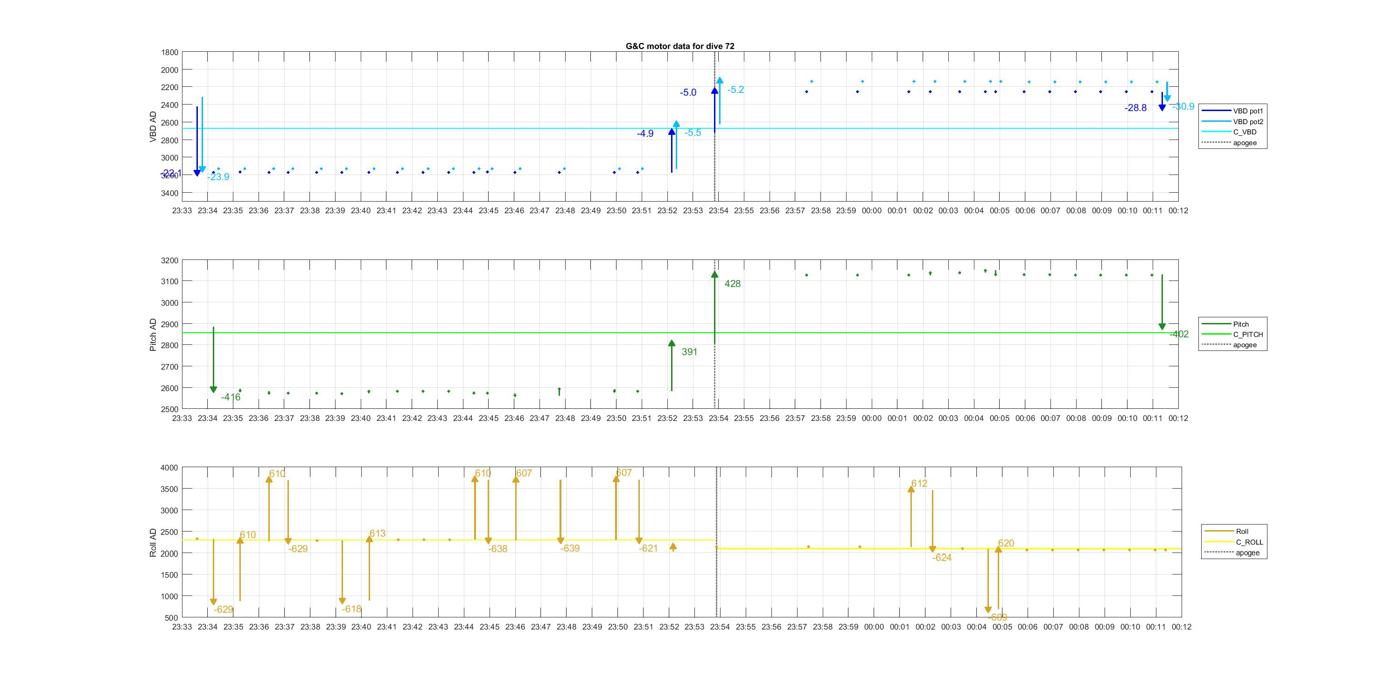Viewport: 1400px width, 693px height.
Task: Click the '-28.8' VBD data label
Action: click(x=1136, y=108)
